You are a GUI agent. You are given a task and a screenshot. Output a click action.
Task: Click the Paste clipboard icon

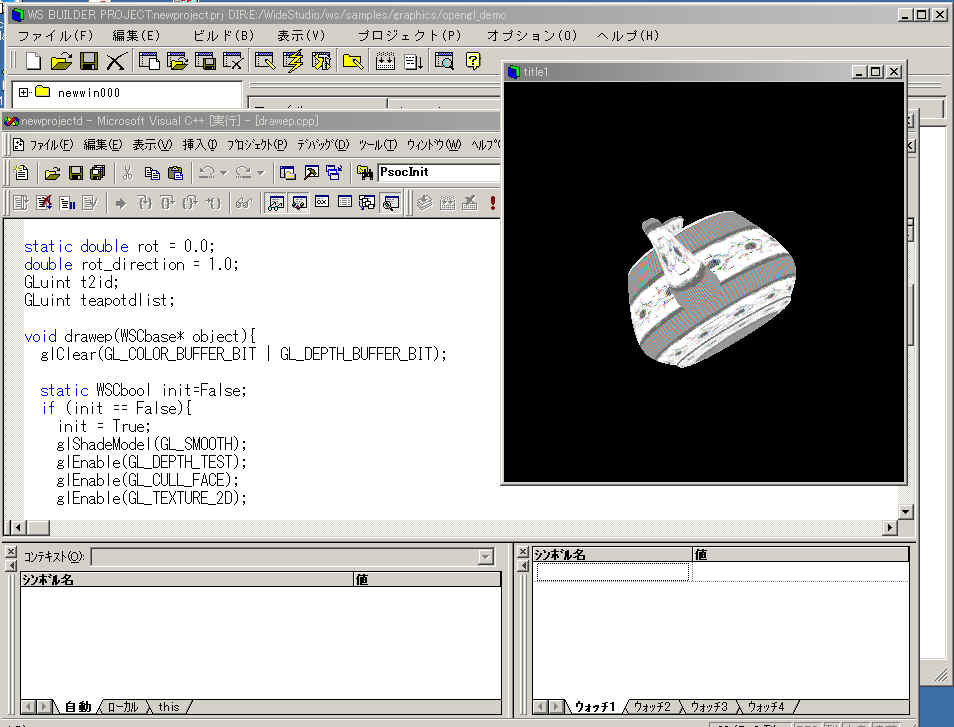tap(176, 172)
